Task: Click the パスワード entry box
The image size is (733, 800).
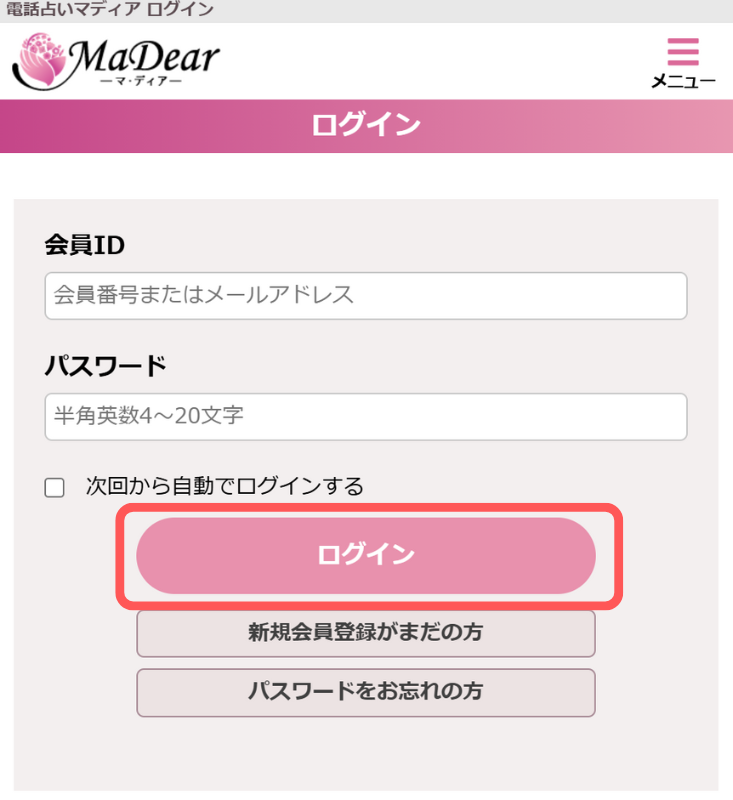Action: pos(366,417)
